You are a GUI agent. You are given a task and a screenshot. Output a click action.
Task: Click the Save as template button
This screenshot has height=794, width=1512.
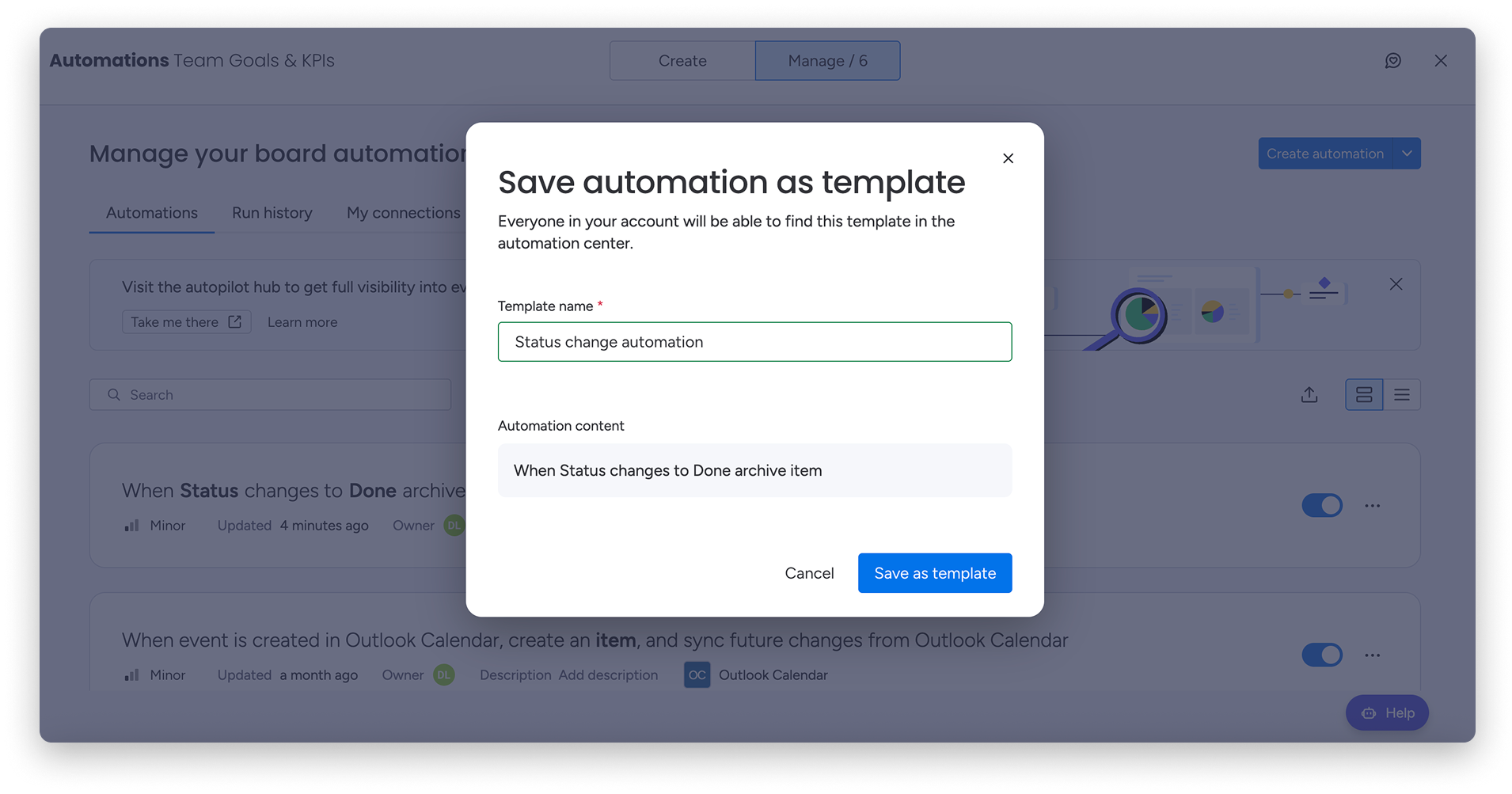click(x=934, y=573)
